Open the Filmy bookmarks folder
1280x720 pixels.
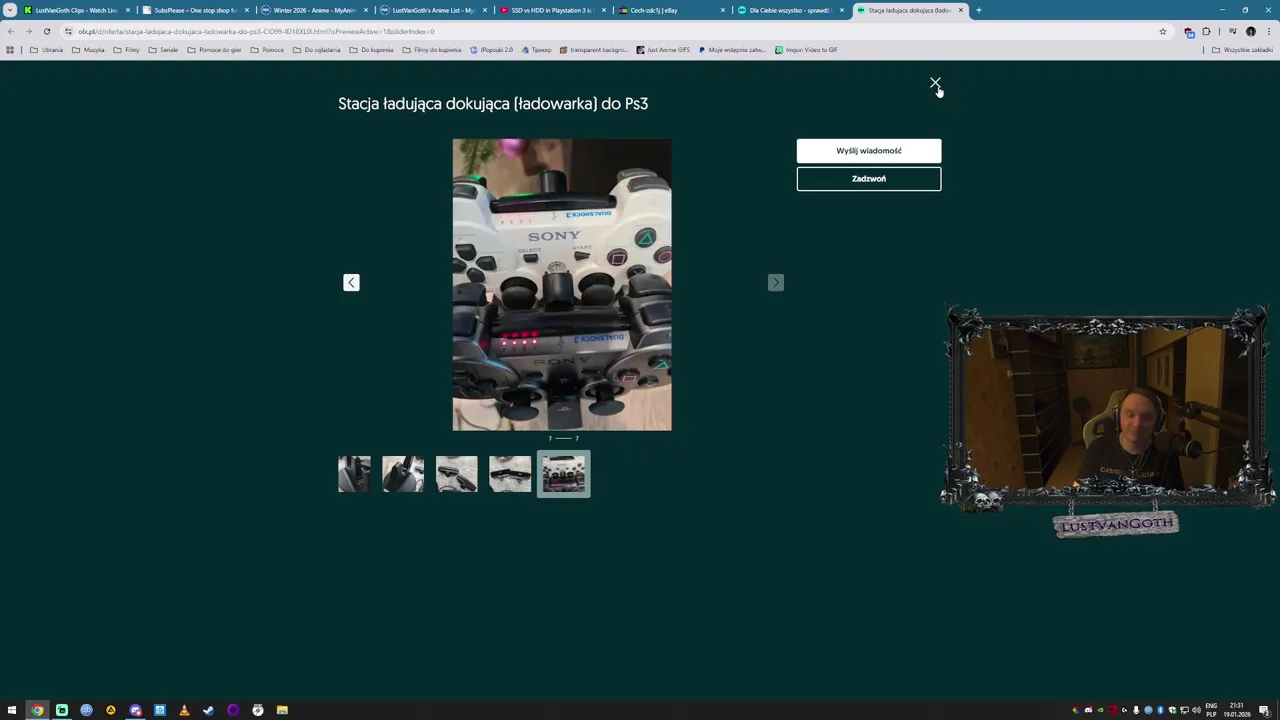coord(126,50)
